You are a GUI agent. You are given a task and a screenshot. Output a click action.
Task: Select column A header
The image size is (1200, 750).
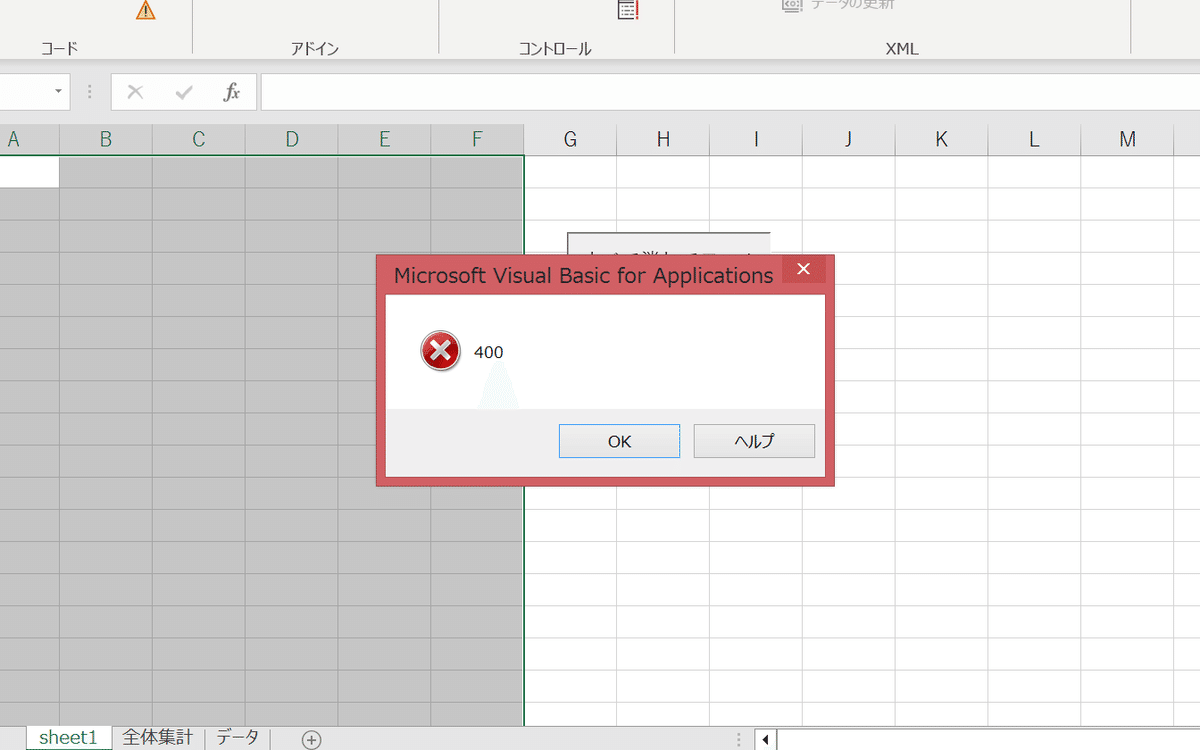point(14,140)
